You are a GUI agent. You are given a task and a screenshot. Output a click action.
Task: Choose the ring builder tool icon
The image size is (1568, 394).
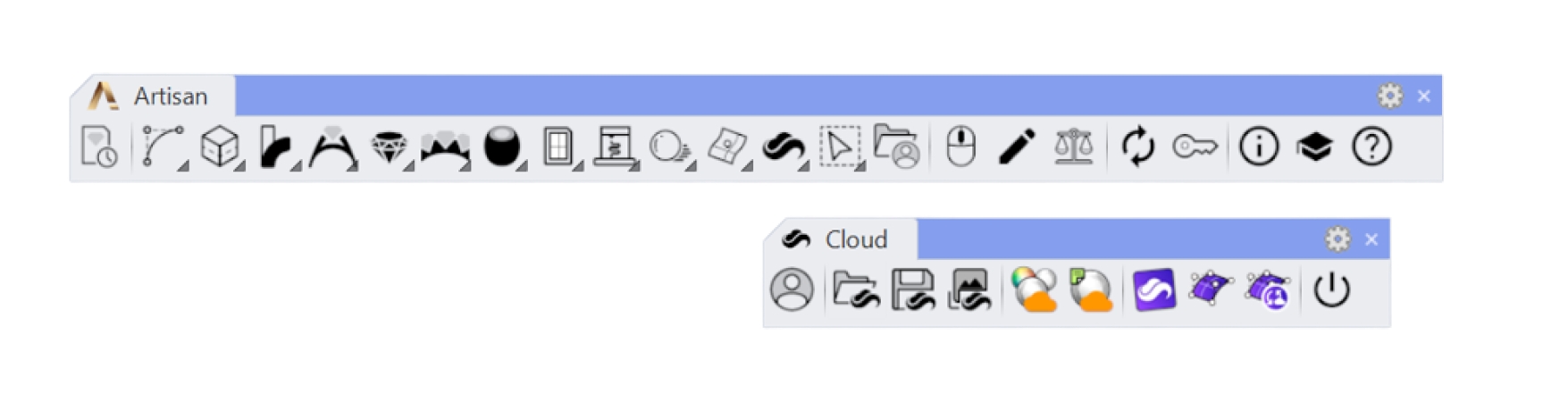click(332, 147)
